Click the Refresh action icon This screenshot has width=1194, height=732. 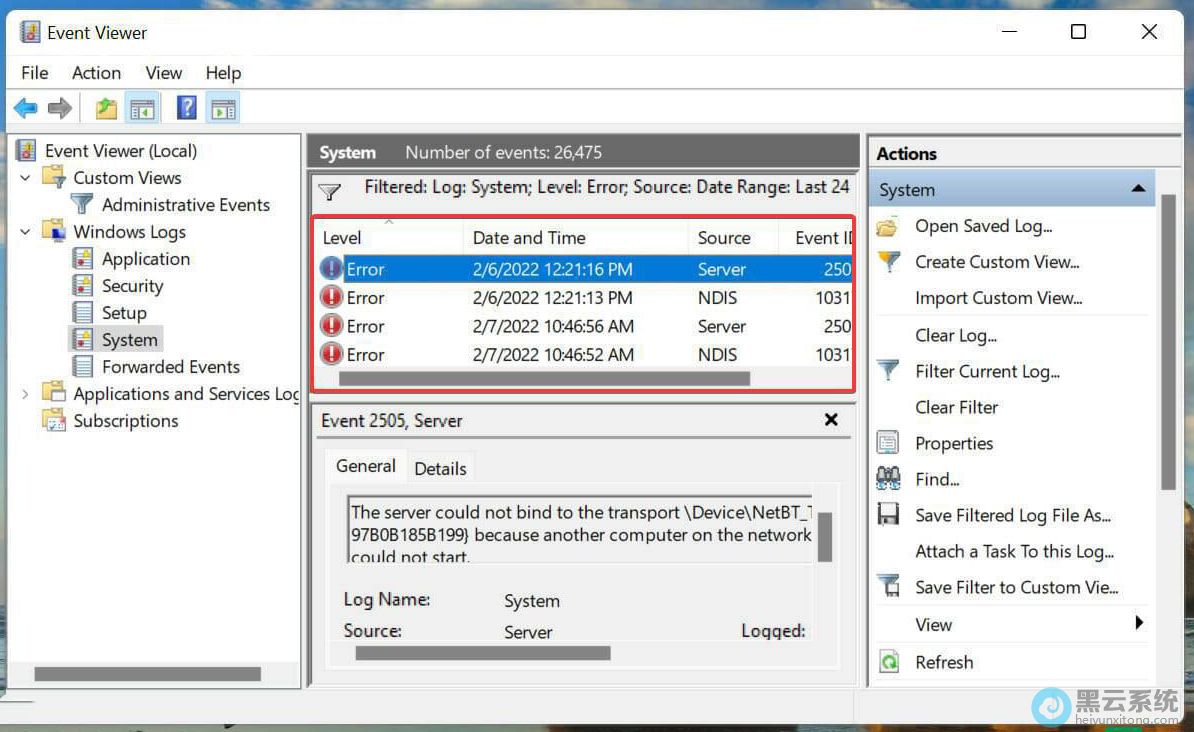click(888, 662)
